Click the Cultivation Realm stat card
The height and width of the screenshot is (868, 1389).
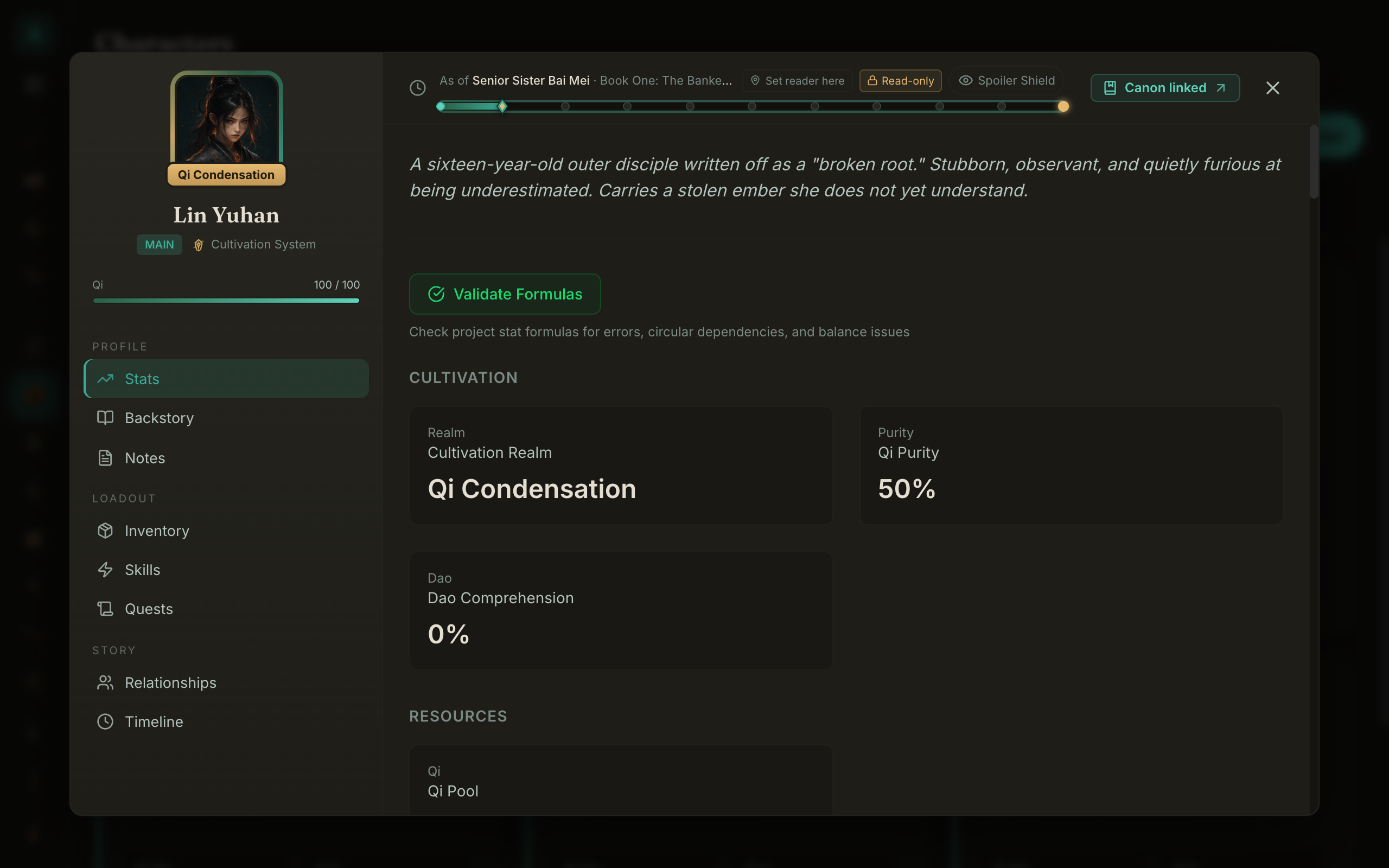pyautogui.click(x=621, y=465)
